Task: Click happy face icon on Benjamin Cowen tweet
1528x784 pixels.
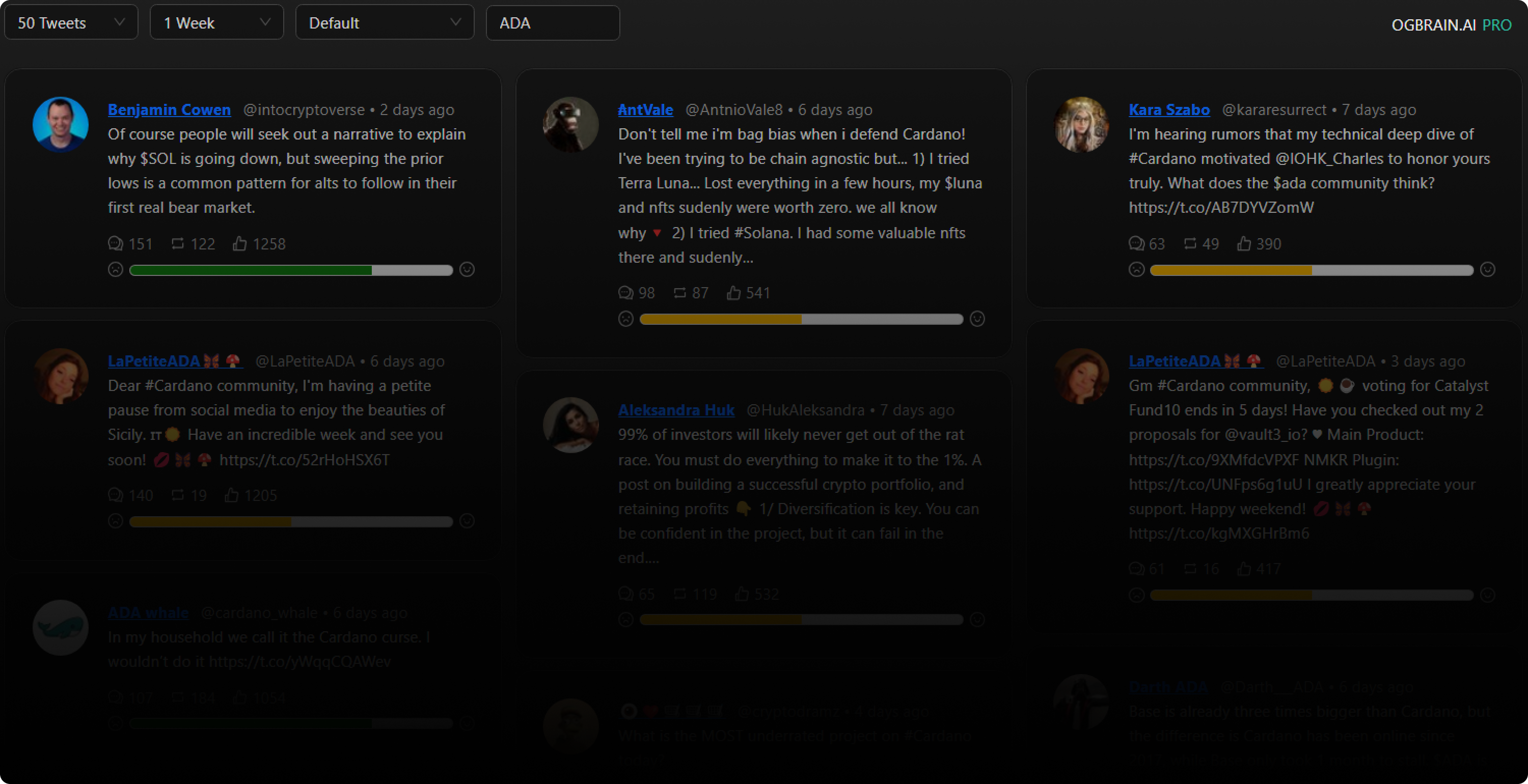Action: [468, 270]
